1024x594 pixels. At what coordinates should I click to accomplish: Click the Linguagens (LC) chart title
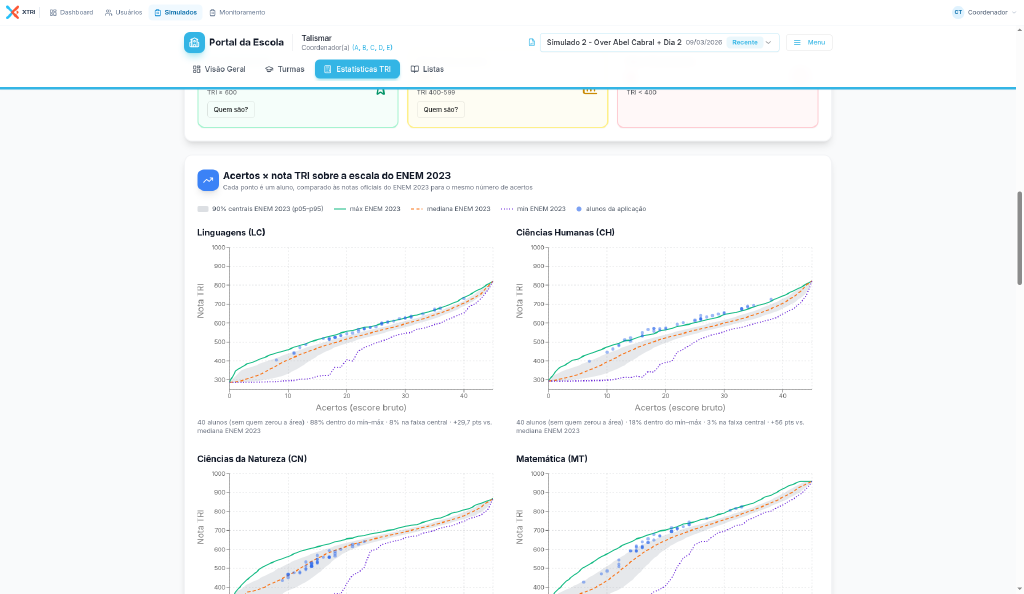click(231, 232)
